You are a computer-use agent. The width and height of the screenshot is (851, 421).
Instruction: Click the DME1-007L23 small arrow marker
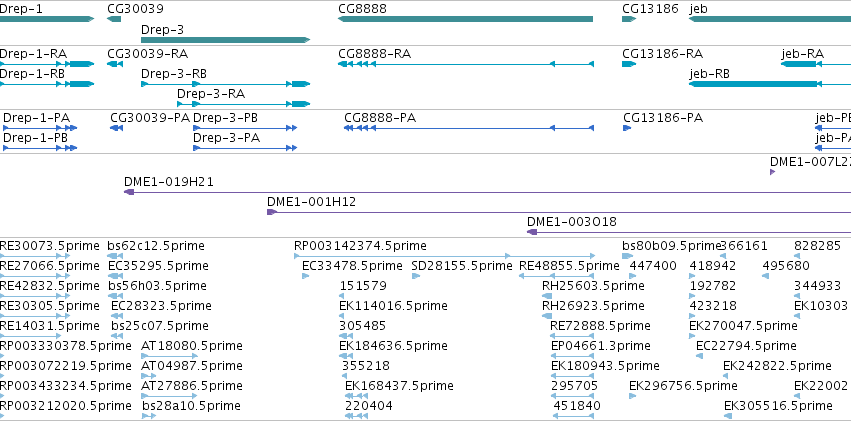773,172
